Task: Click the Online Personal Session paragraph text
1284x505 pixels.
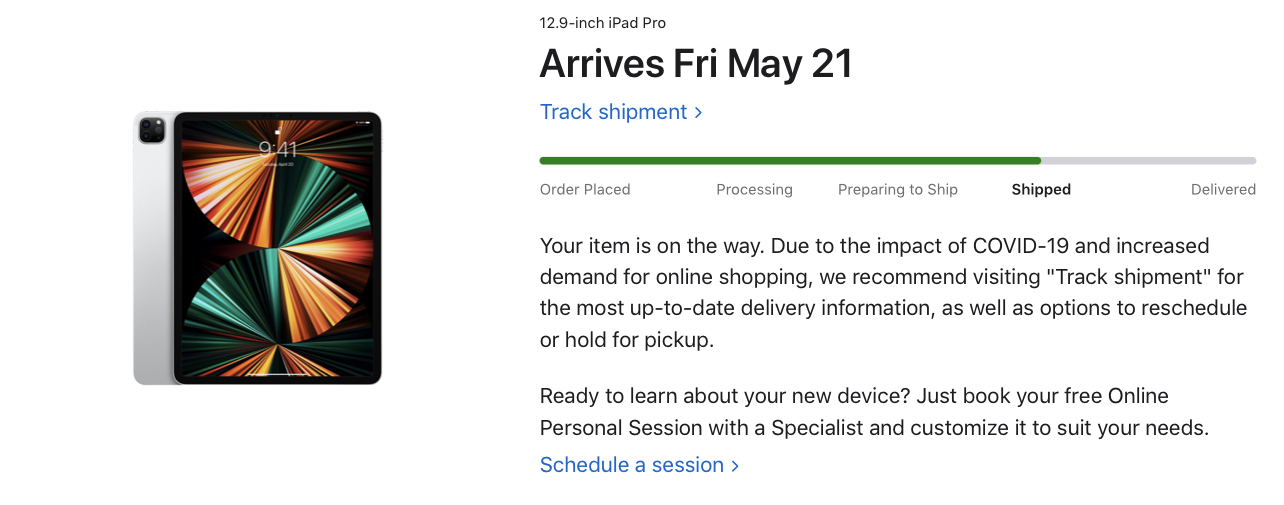Action: click(x=873, y=411)
